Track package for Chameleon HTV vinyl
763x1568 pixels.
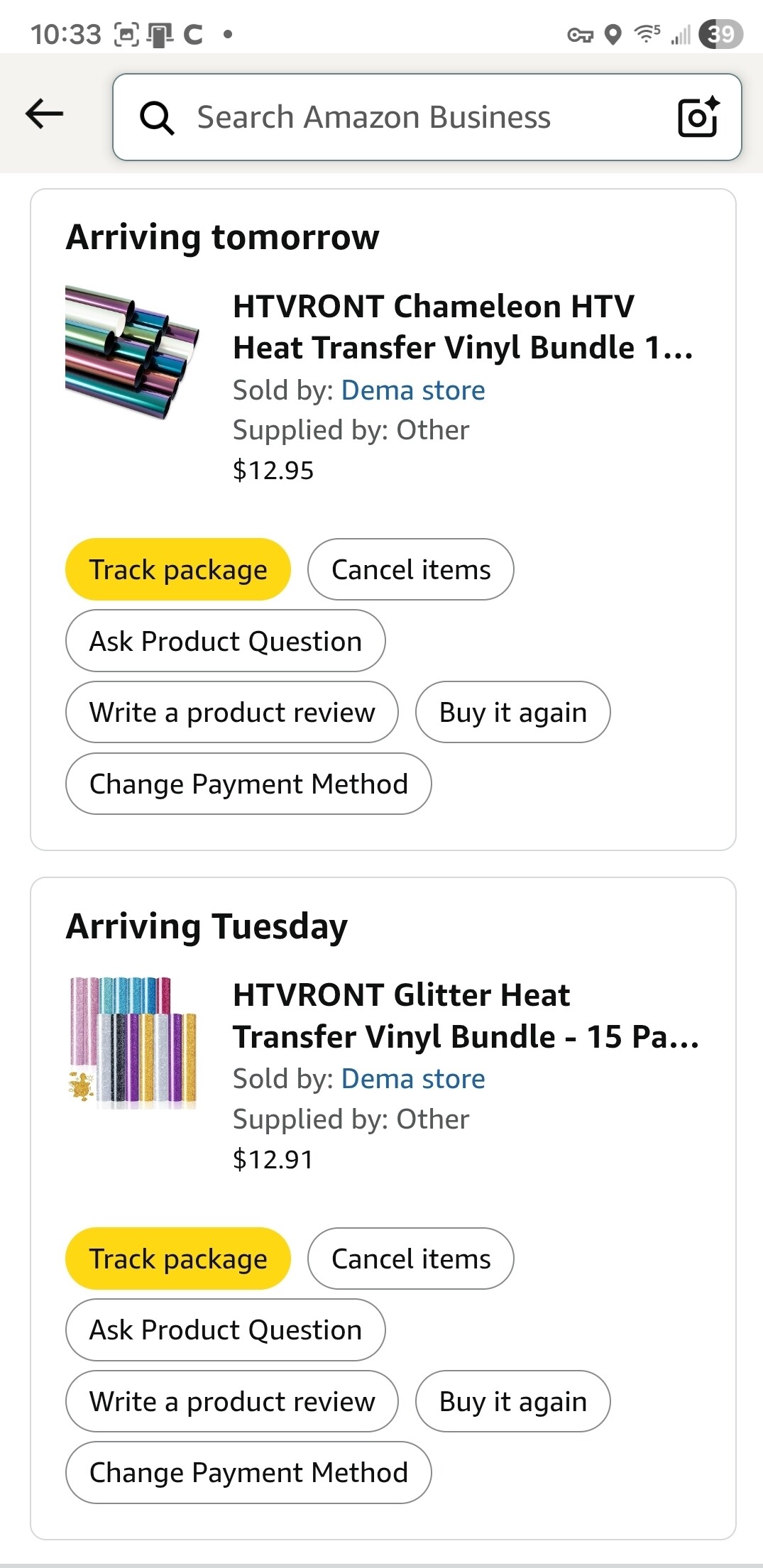click(x=178, y=569)
